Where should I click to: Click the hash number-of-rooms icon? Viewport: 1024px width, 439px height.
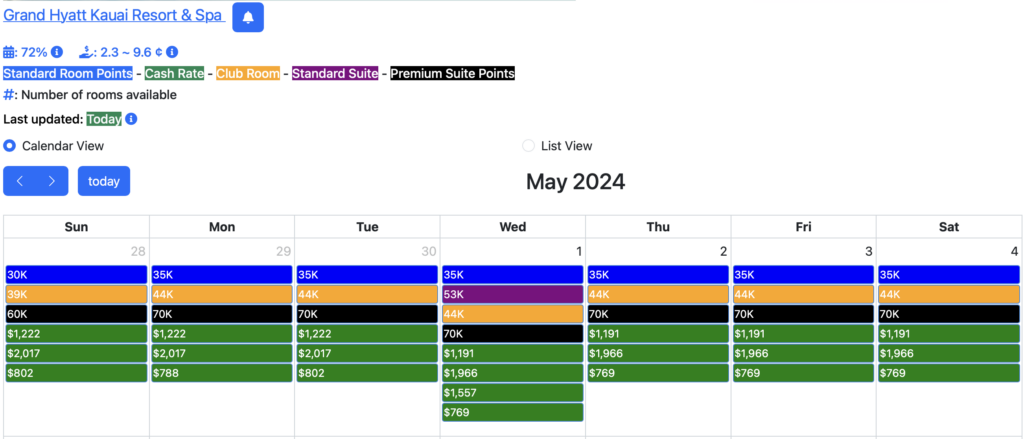[x=10, y=95]
